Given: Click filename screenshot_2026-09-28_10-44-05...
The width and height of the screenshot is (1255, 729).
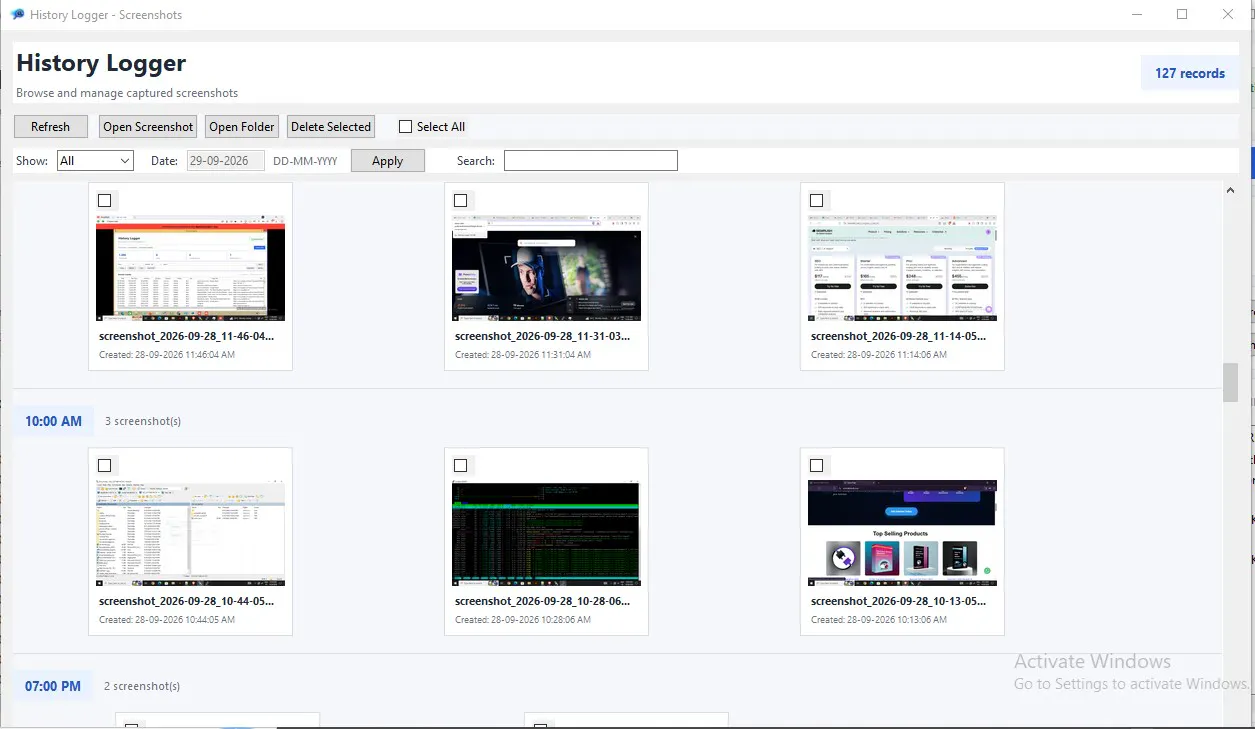Looking at the screenshot, I should click(187, 602).
